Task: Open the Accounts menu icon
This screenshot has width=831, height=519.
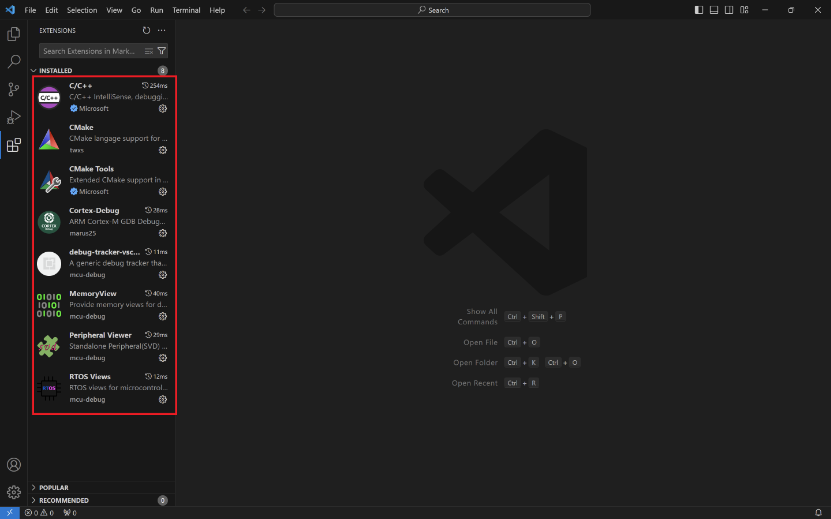Action: (14, 465)
